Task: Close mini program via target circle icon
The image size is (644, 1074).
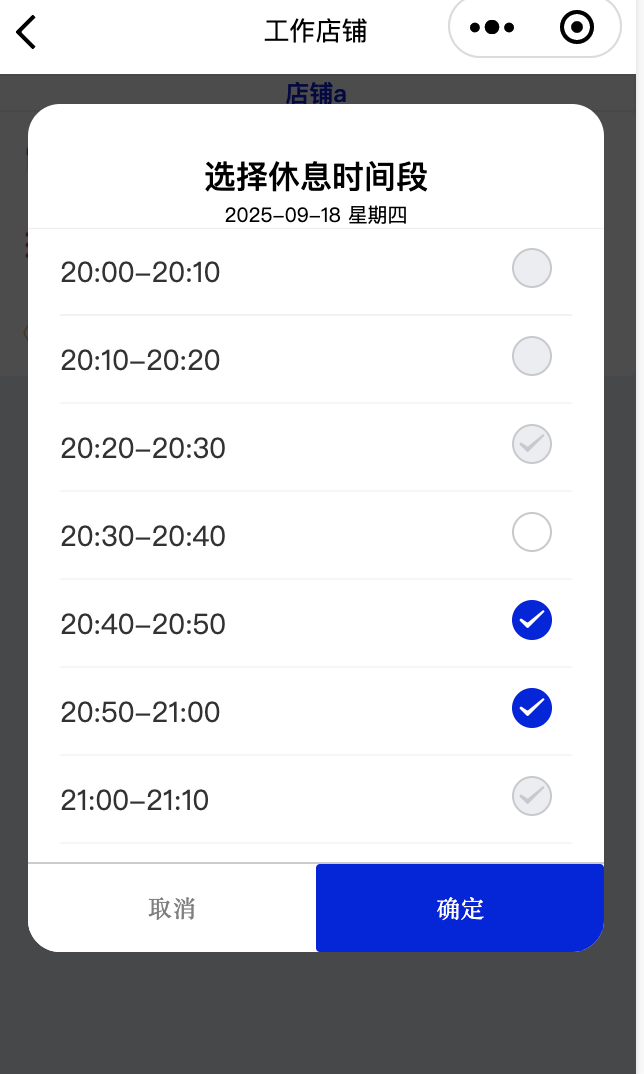Action: [577, 28]
